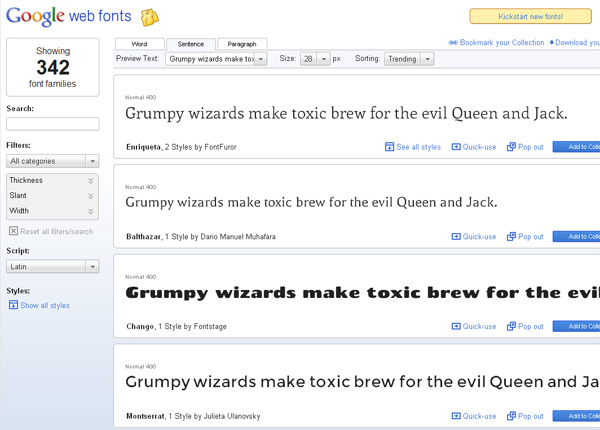Open Bookmark your Collection link
Viewport: 600px width, 430px height.
click(x=502, y=42)
